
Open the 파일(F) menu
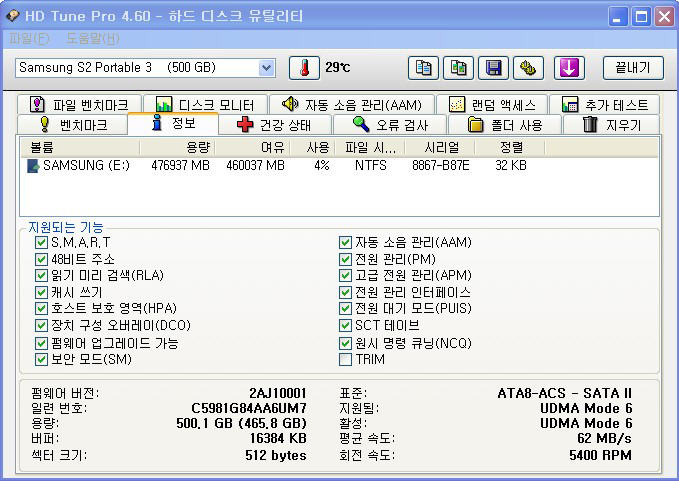(29, 39)
